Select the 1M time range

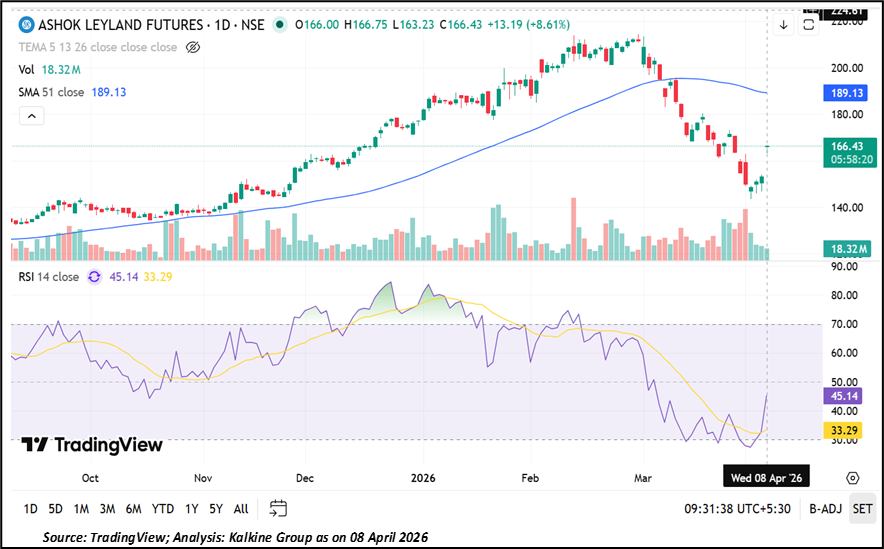coord(81,508)
